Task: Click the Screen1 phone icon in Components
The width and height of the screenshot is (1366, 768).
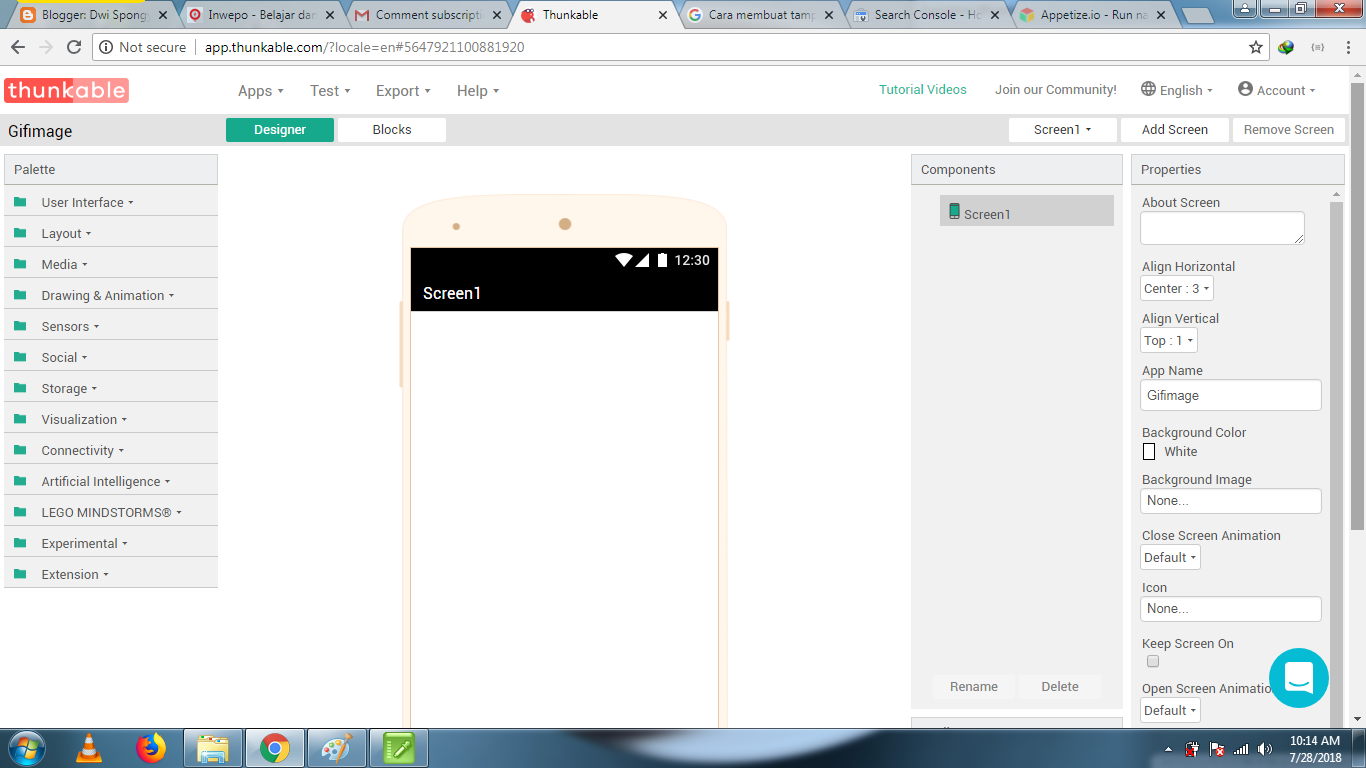Action: pos(954,211)
